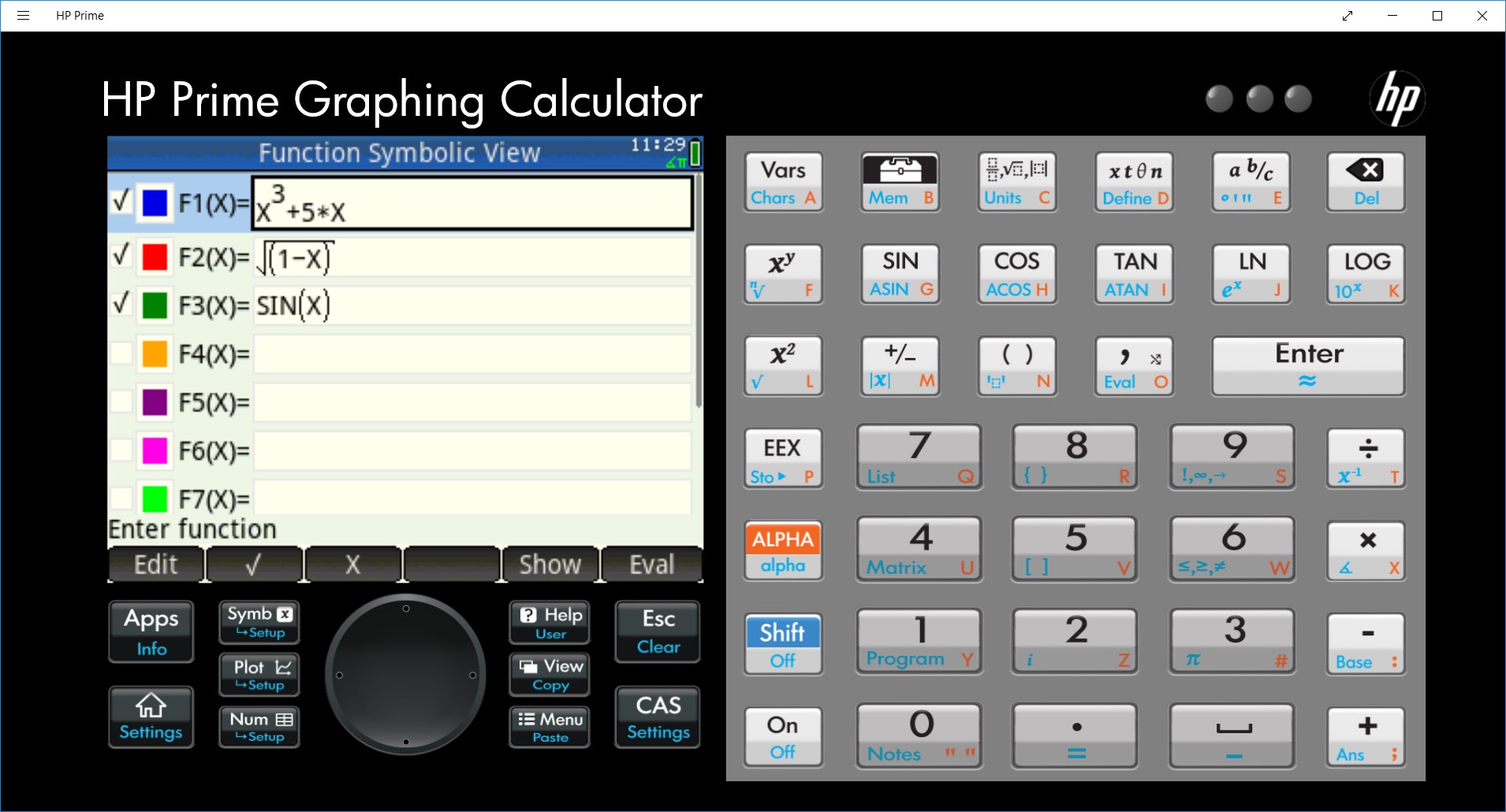Disable the F3(X) SIN(X) function checkbox

pos(121,304)
